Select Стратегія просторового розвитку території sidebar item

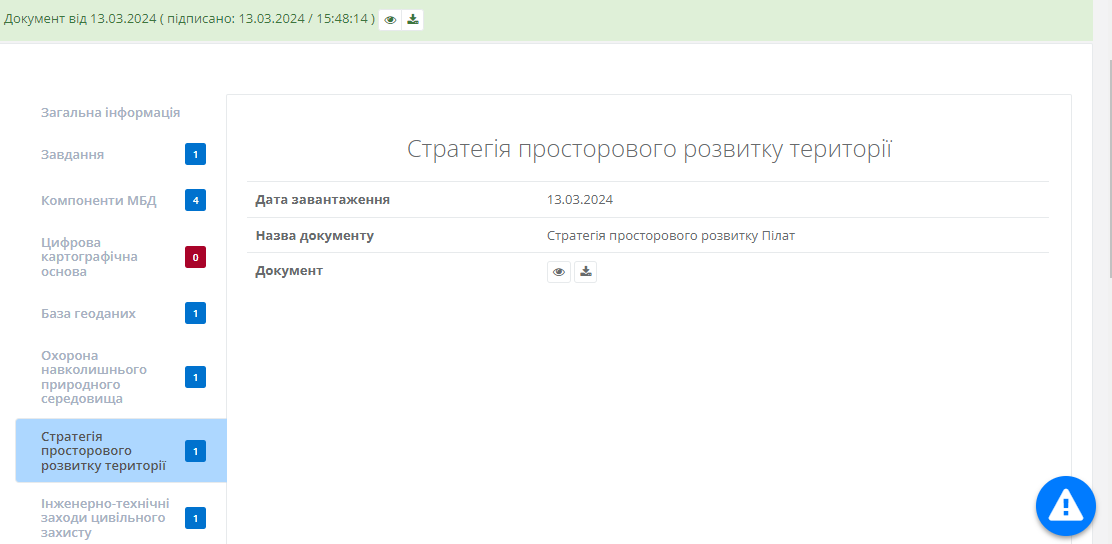coord(103,451)
